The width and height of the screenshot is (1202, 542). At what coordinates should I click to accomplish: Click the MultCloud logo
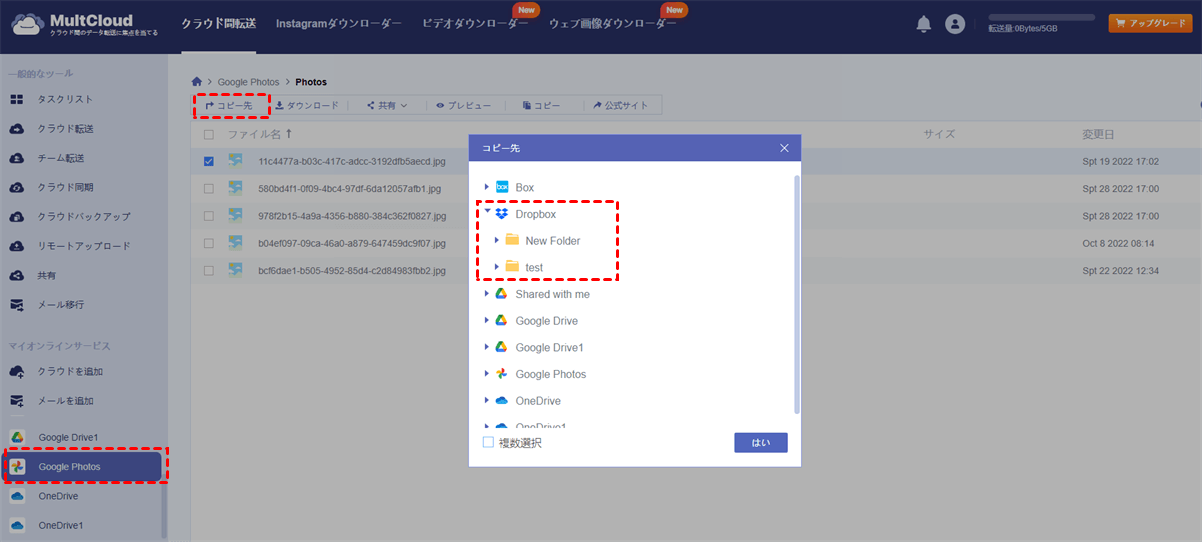tap(85, 25)
